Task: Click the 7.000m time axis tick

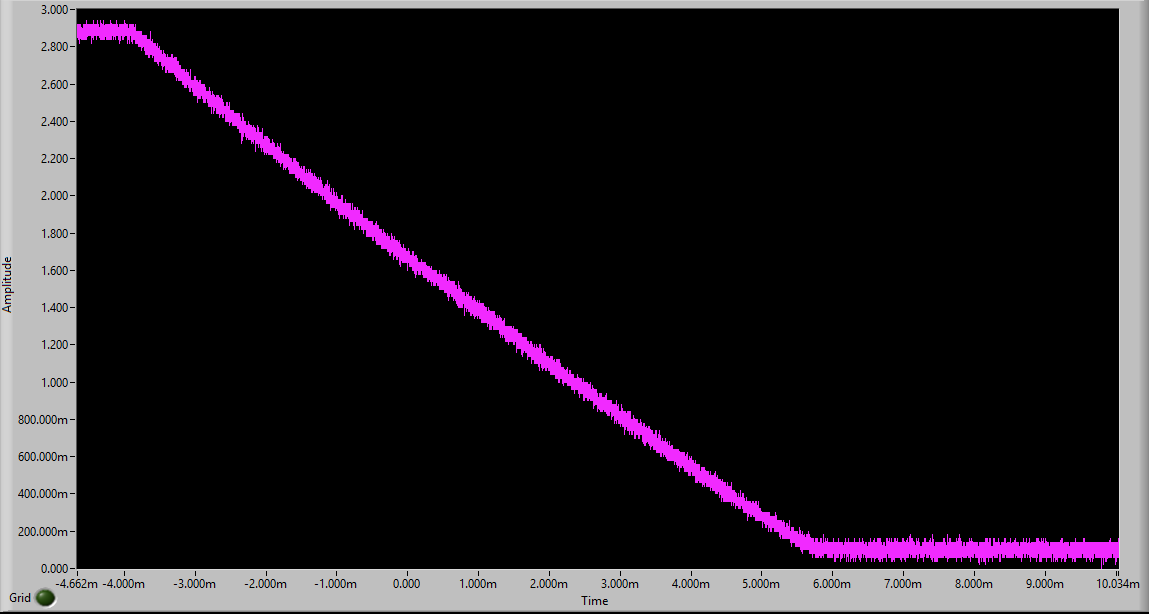Action: [903, 584]
